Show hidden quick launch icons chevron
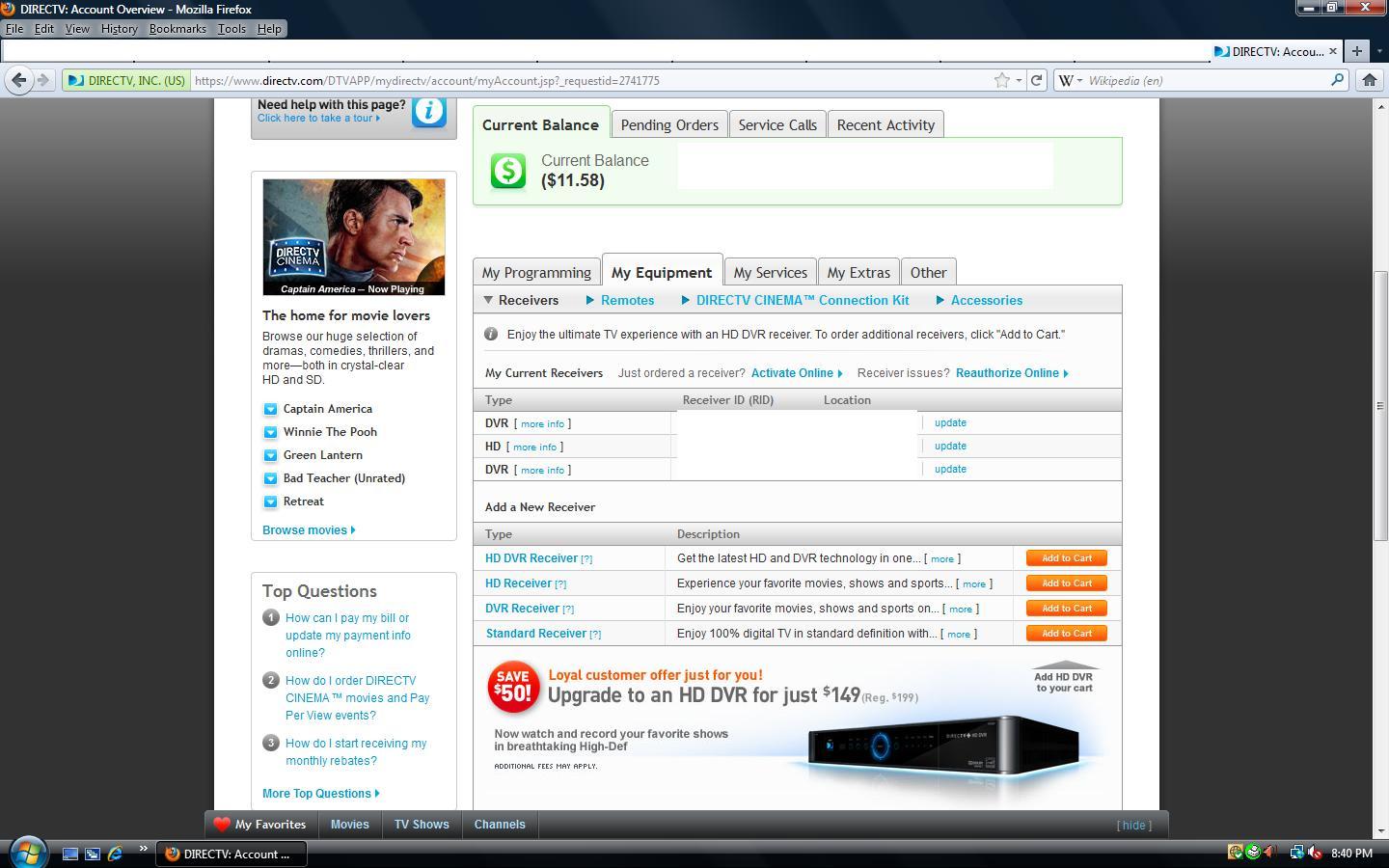Image resolution: width=1389 pixels, height=868 pixels. point(143,850)
